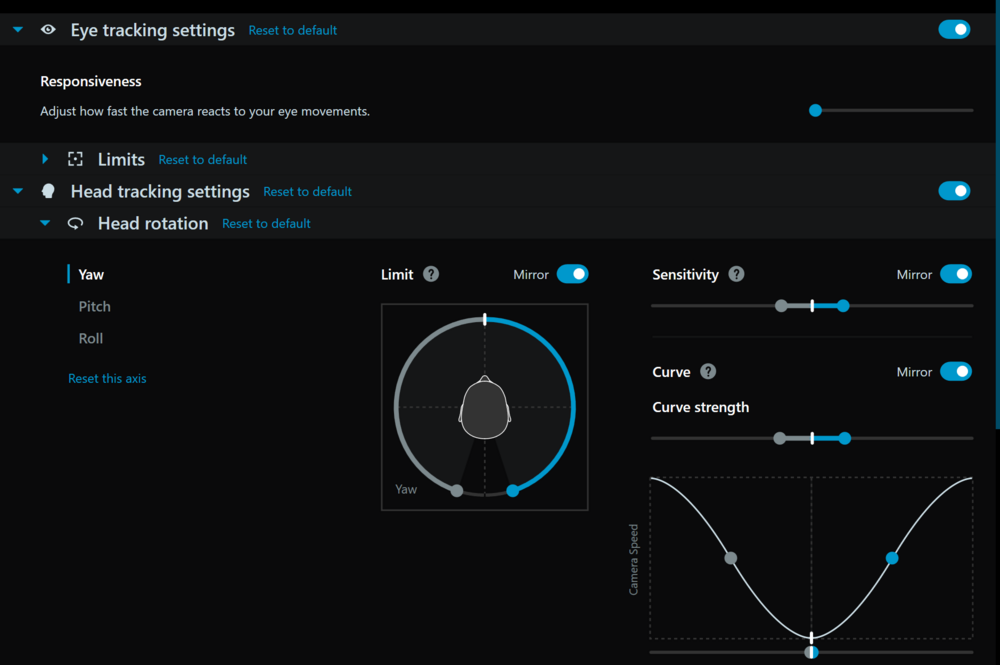Viewport: 1000px width, 665px height.
Task: Click the Head rotation loop icon
Action: pos(75,223)
